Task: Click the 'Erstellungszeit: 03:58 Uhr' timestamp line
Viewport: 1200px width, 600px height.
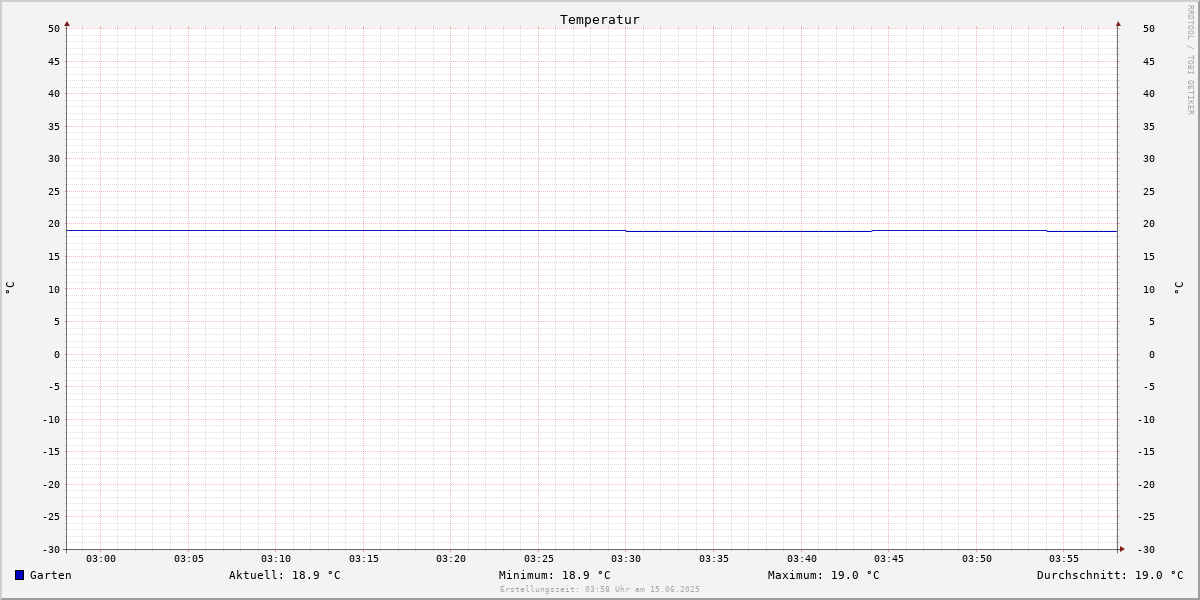Action: click(600, 589)
